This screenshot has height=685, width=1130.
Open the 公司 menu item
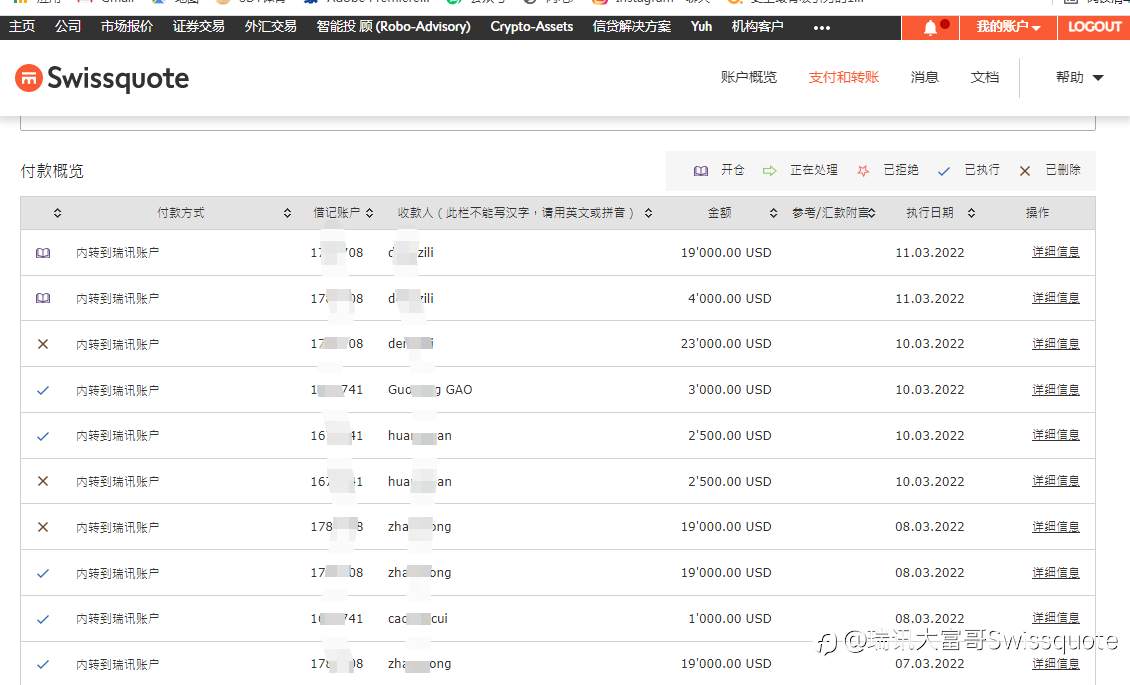click(x=68, y=27)
